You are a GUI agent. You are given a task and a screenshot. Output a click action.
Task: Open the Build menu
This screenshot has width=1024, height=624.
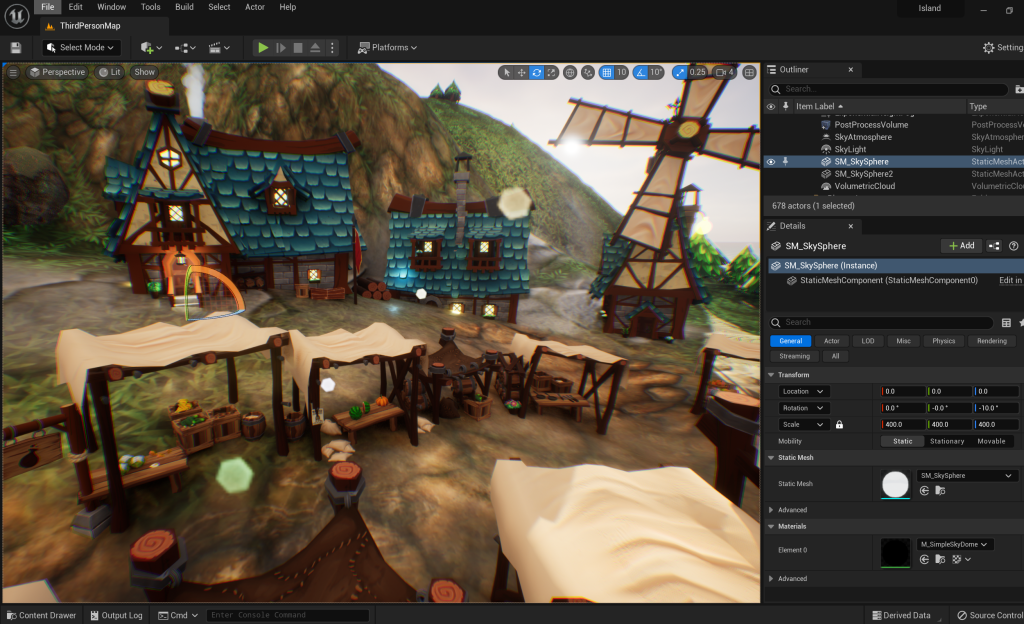(184, 7)
